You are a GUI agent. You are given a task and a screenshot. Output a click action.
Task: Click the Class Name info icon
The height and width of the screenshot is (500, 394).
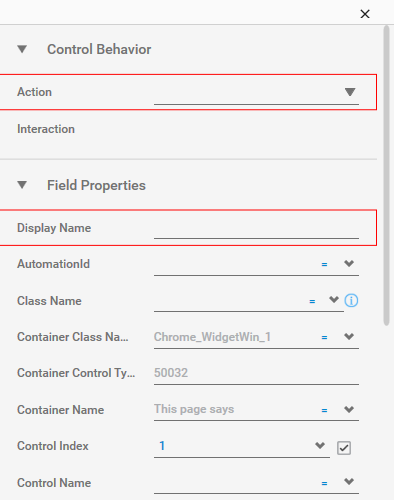tap(351, 300)
